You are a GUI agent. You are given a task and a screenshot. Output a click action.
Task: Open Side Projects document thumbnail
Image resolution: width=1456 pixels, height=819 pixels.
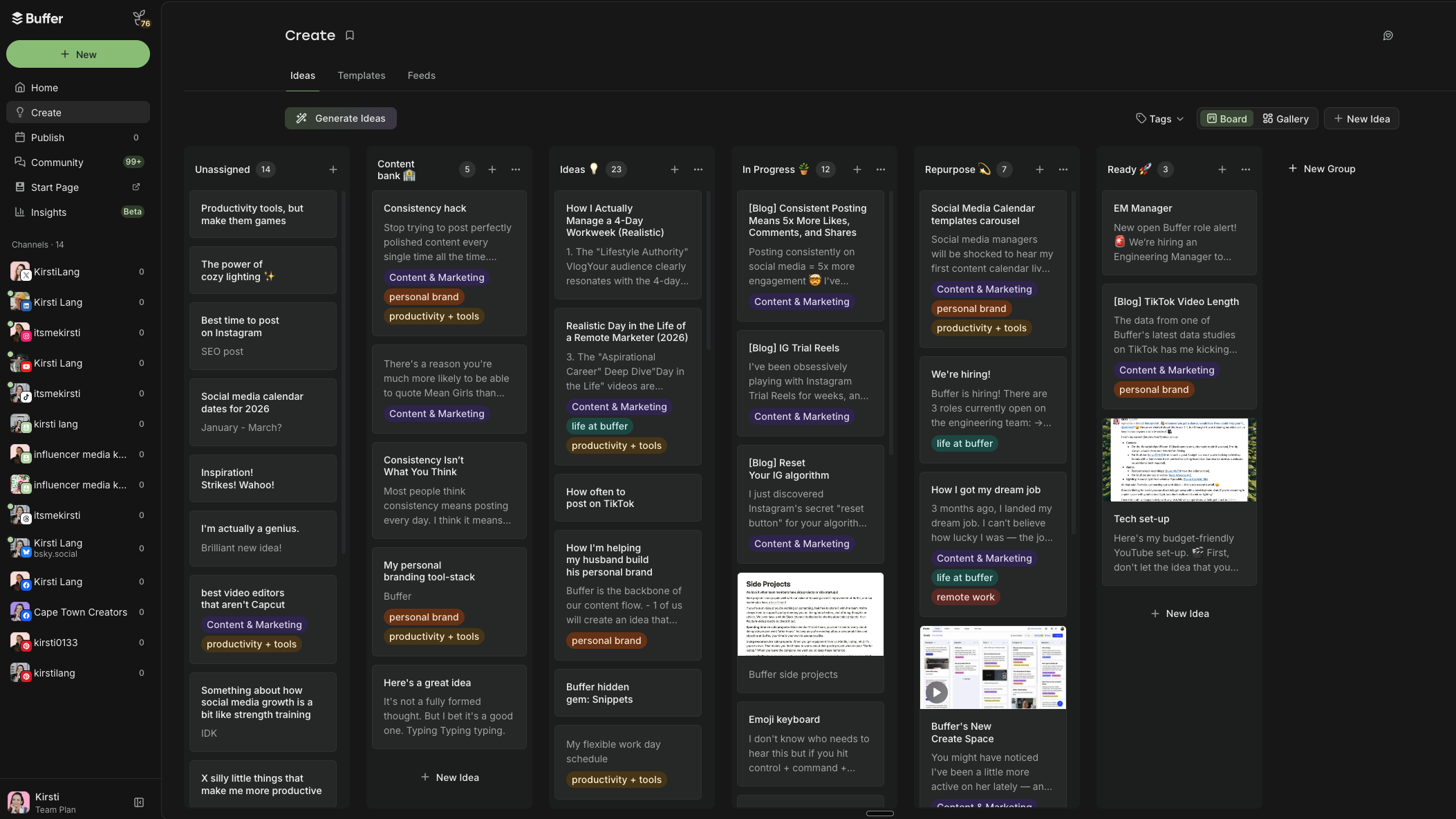point(810,614)
